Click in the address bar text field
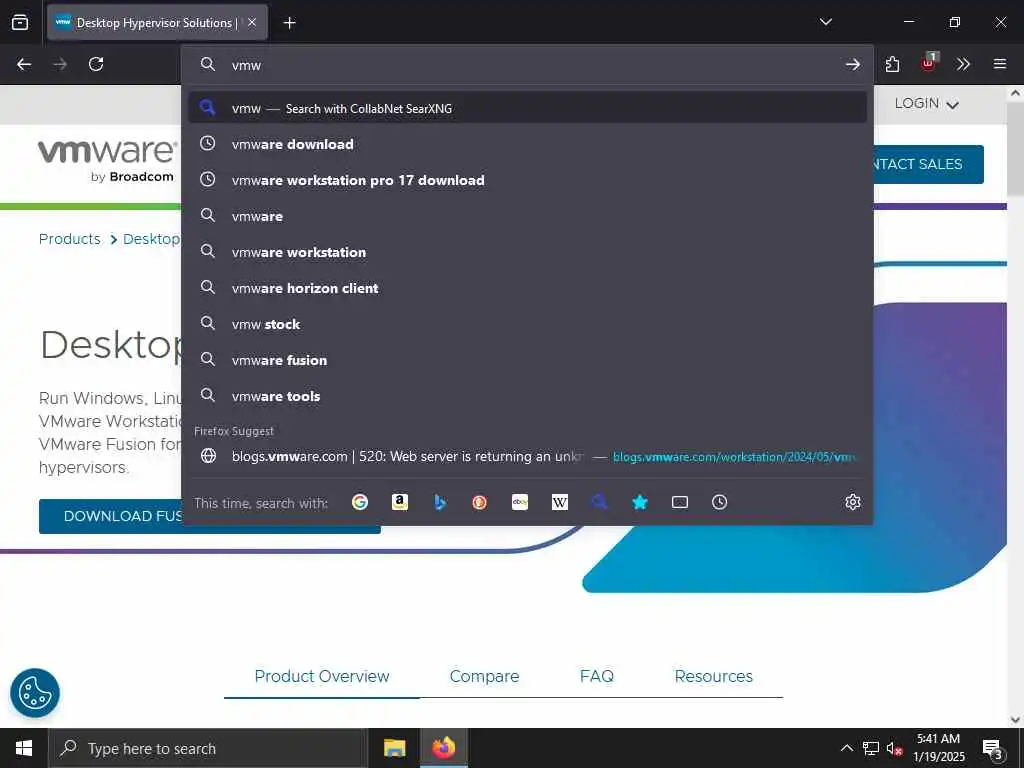 pos(532,65)
